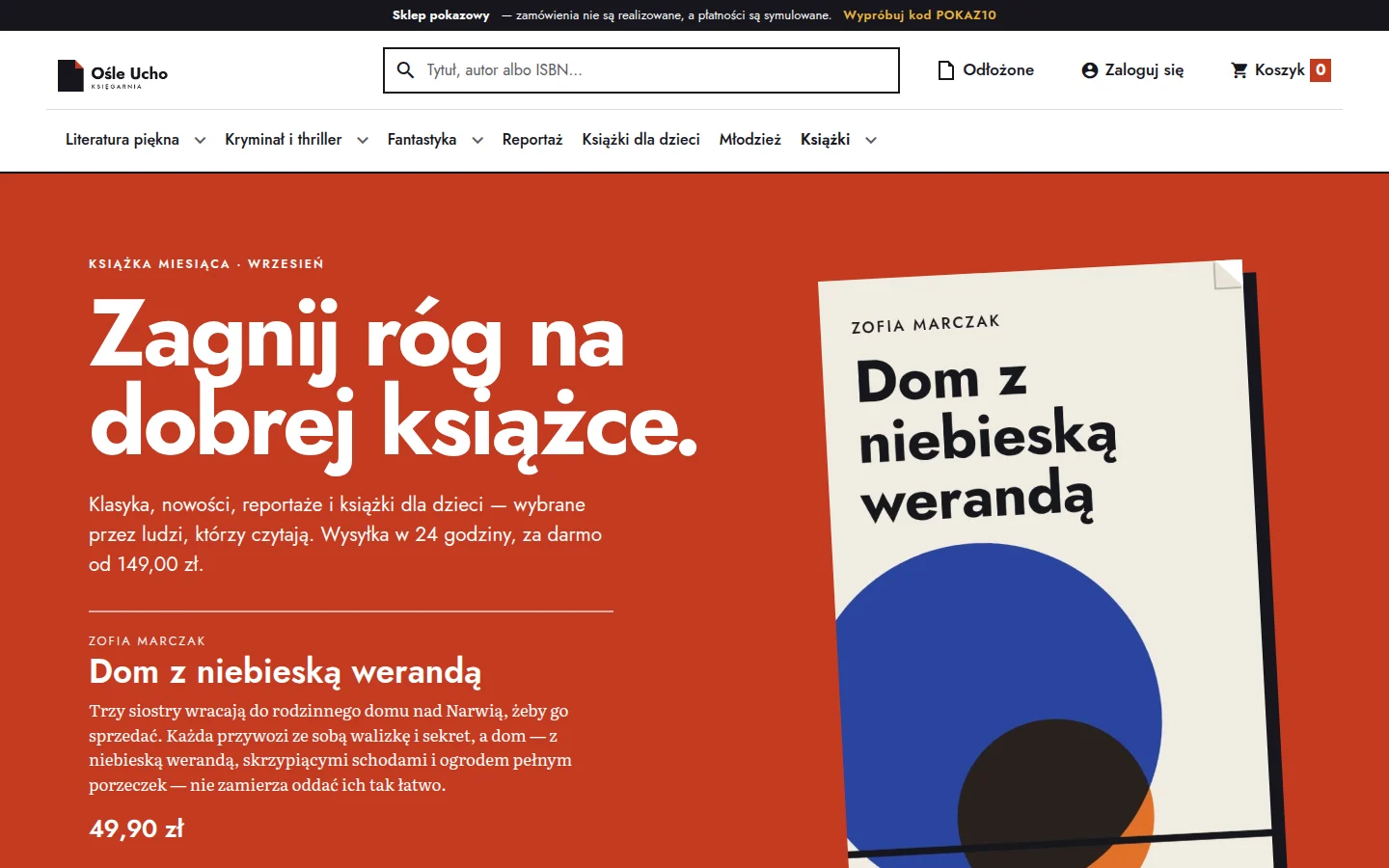Screen dimensions: 1389x868
Task: Open the Dom z niebieską werandą book title
Action: click(x=285, y=671)
